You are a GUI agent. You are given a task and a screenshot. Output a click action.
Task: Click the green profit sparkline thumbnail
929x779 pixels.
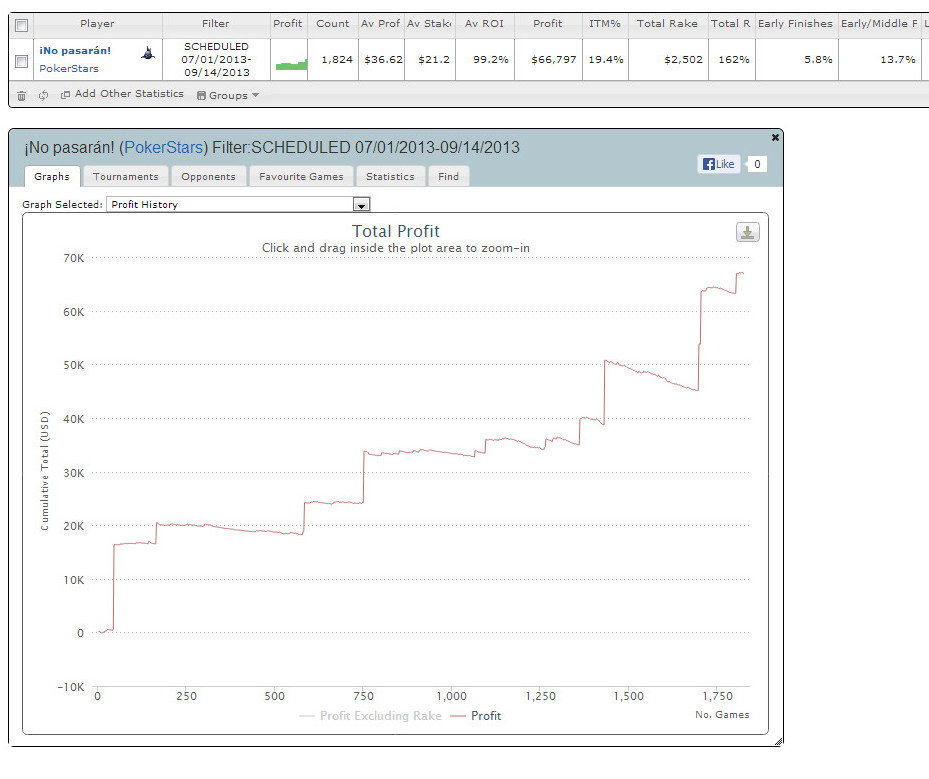[291, 65]
